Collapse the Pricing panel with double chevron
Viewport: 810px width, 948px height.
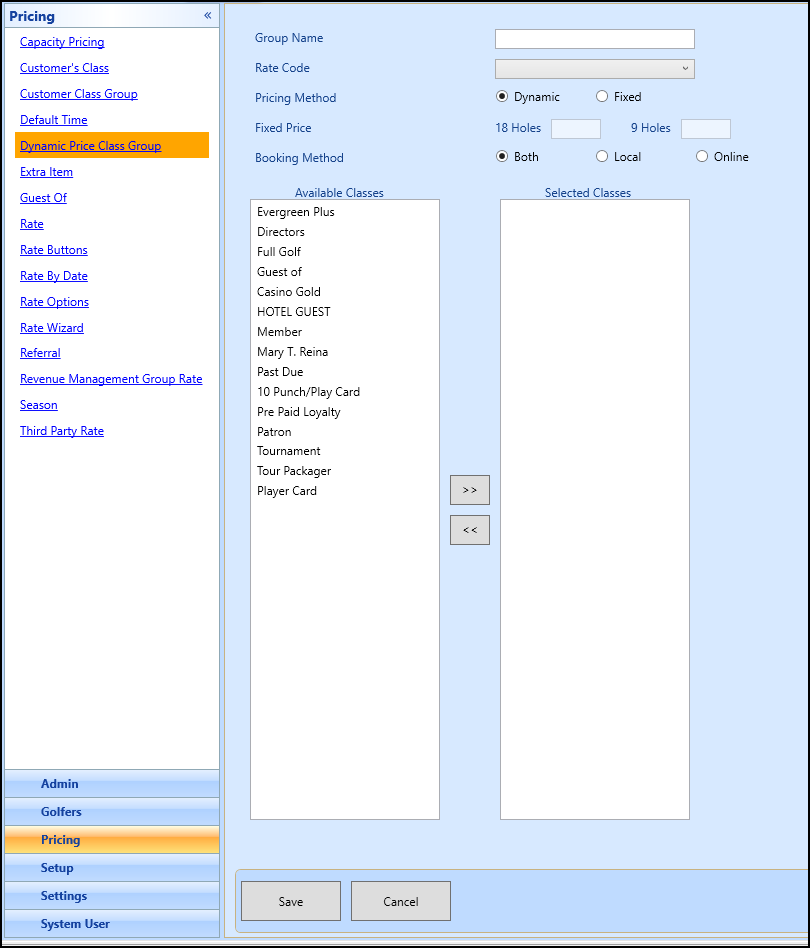point(207,16)
